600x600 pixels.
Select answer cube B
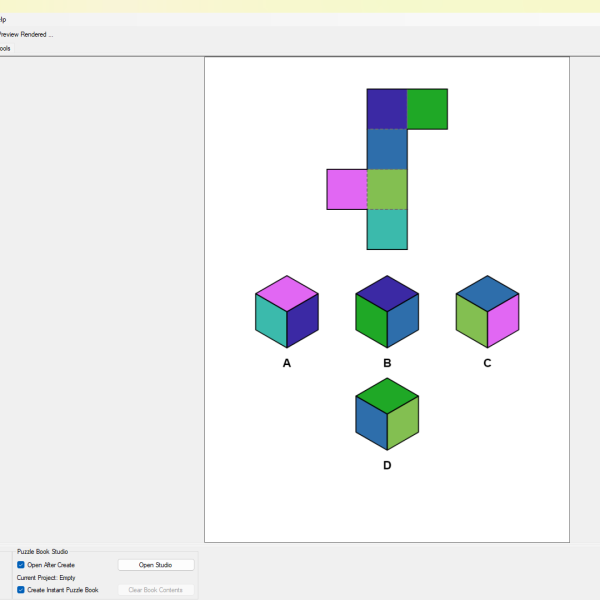[387, 311]
